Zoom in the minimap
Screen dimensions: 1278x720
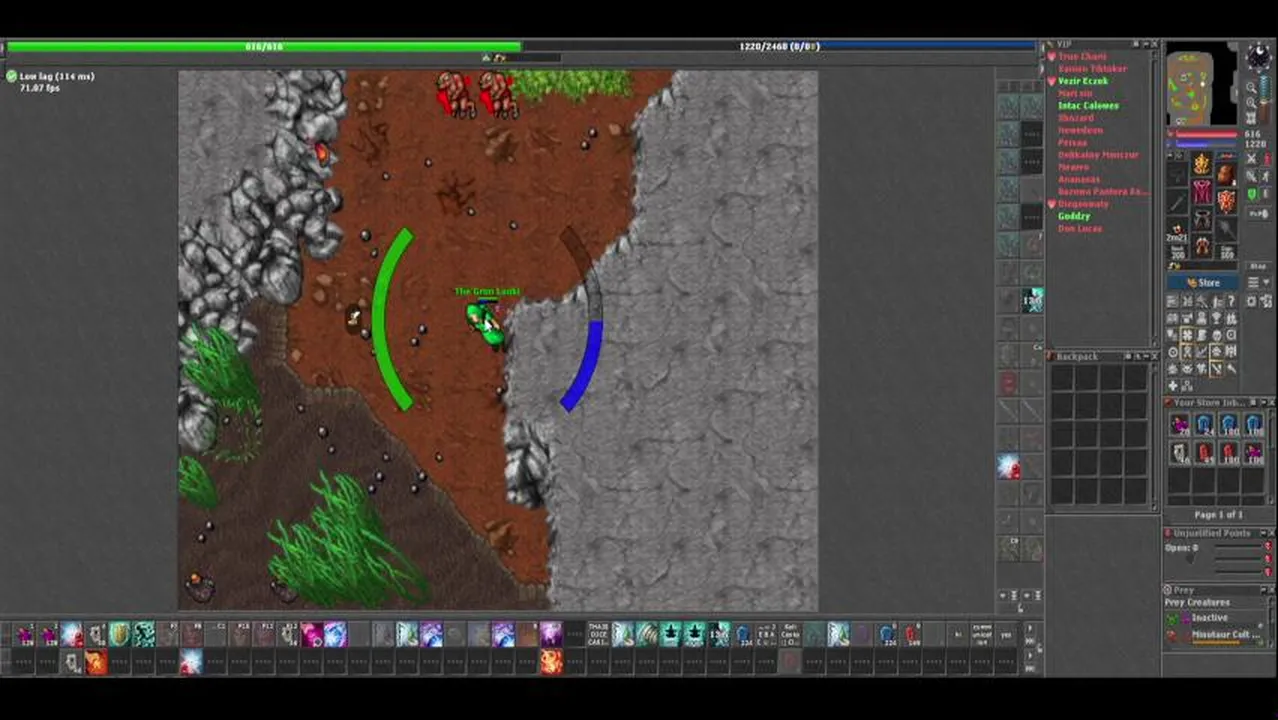click(1251, 102)
